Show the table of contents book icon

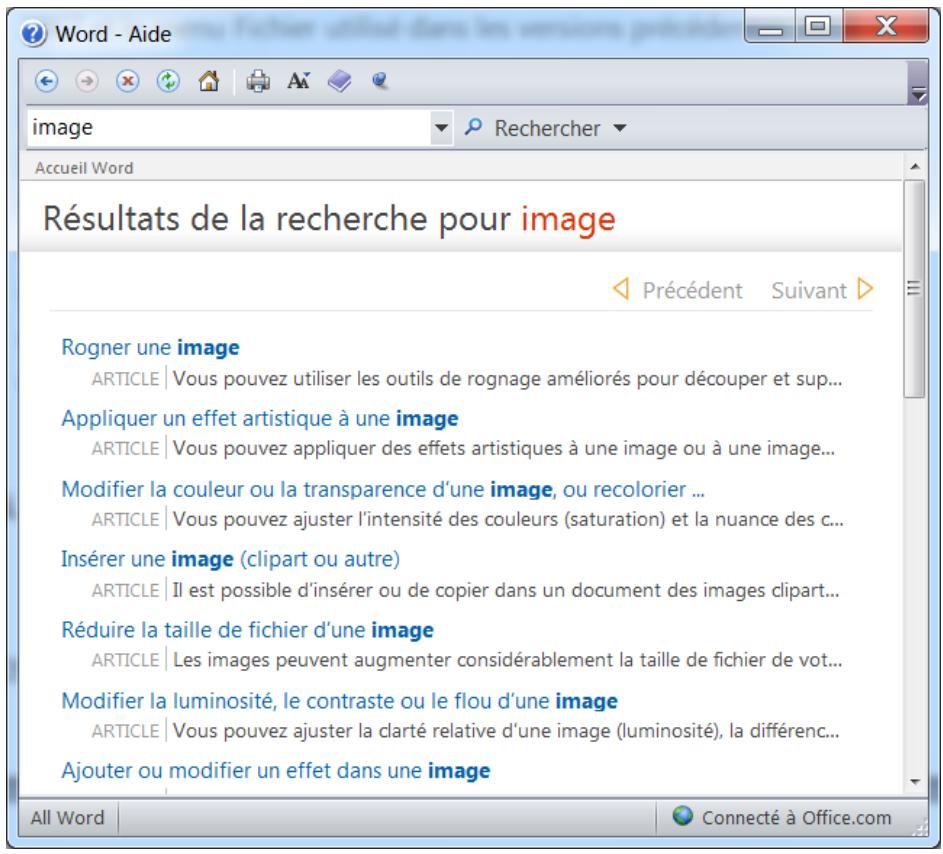[x=339, y=81]
